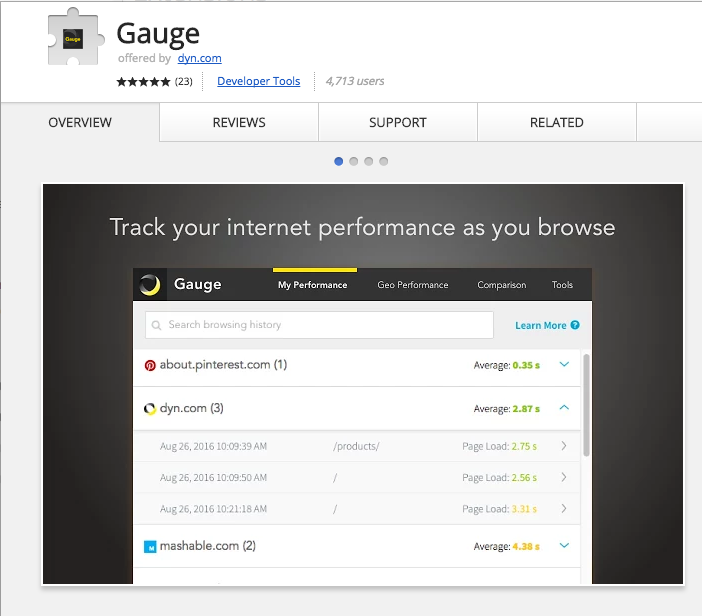The image size is (702, 616).
Task: Click the Gauge screenshot preview image
Action: [x=363, y=384]
